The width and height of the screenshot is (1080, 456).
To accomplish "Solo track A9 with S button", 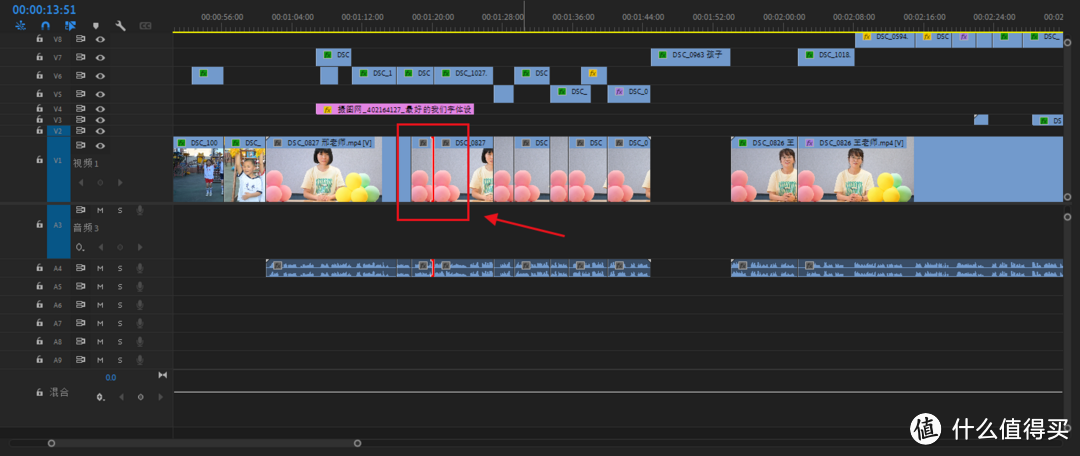I will 120,360.
